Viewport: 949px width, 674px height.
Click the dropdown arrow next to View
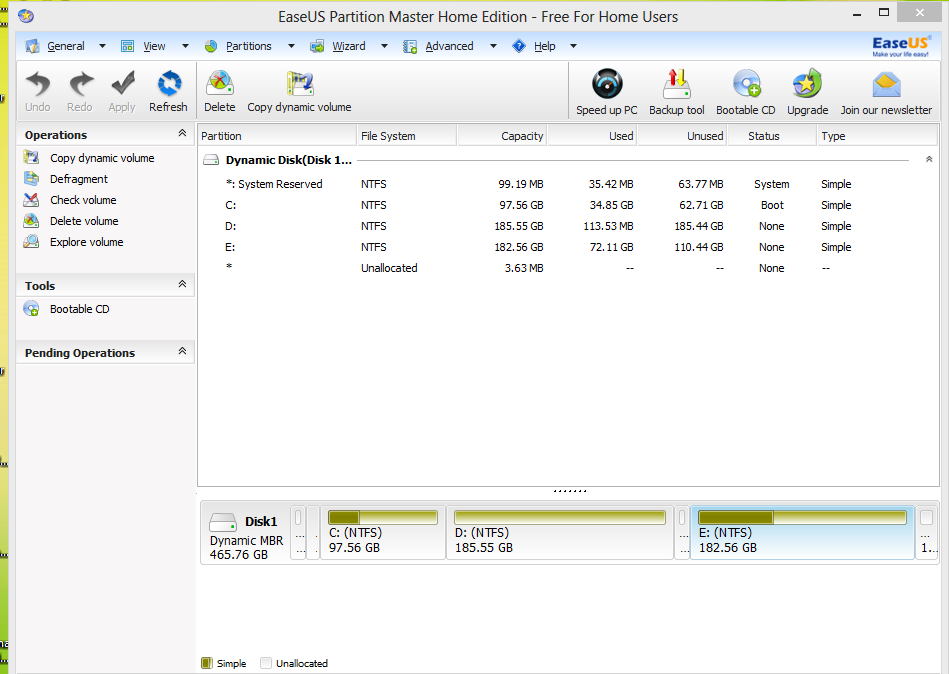coord(185,46)
